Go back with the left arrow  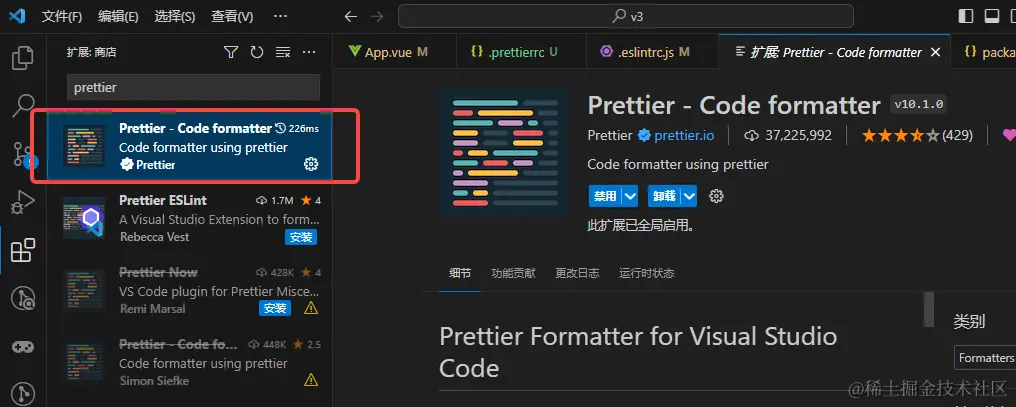pyautogui.click(x=351, y=17)
